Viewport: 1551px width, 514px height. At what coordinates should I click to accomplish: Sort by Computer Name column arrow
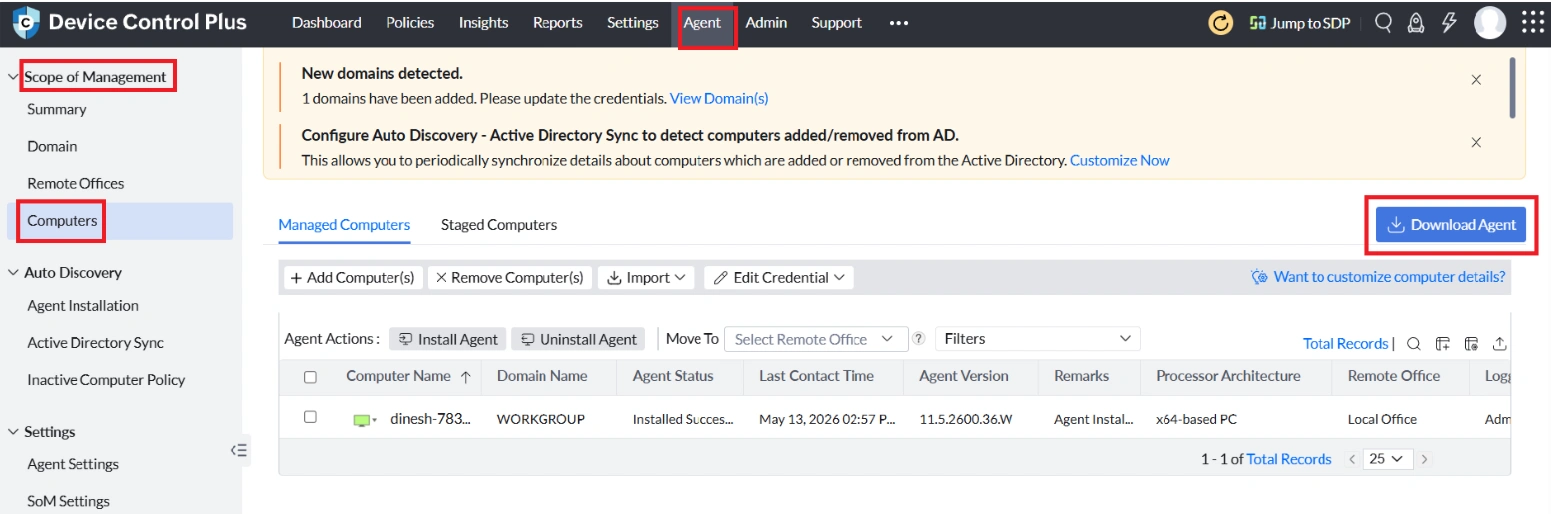pyautogui.click(x=466, y=377)
